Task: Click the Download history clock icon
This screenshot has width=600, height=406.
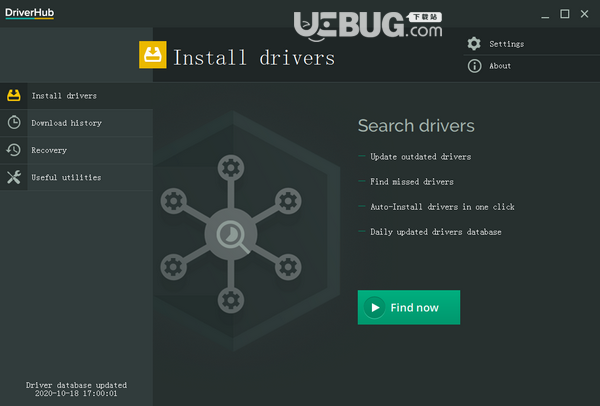Action: pyautogui.click(x=14, y=122)
